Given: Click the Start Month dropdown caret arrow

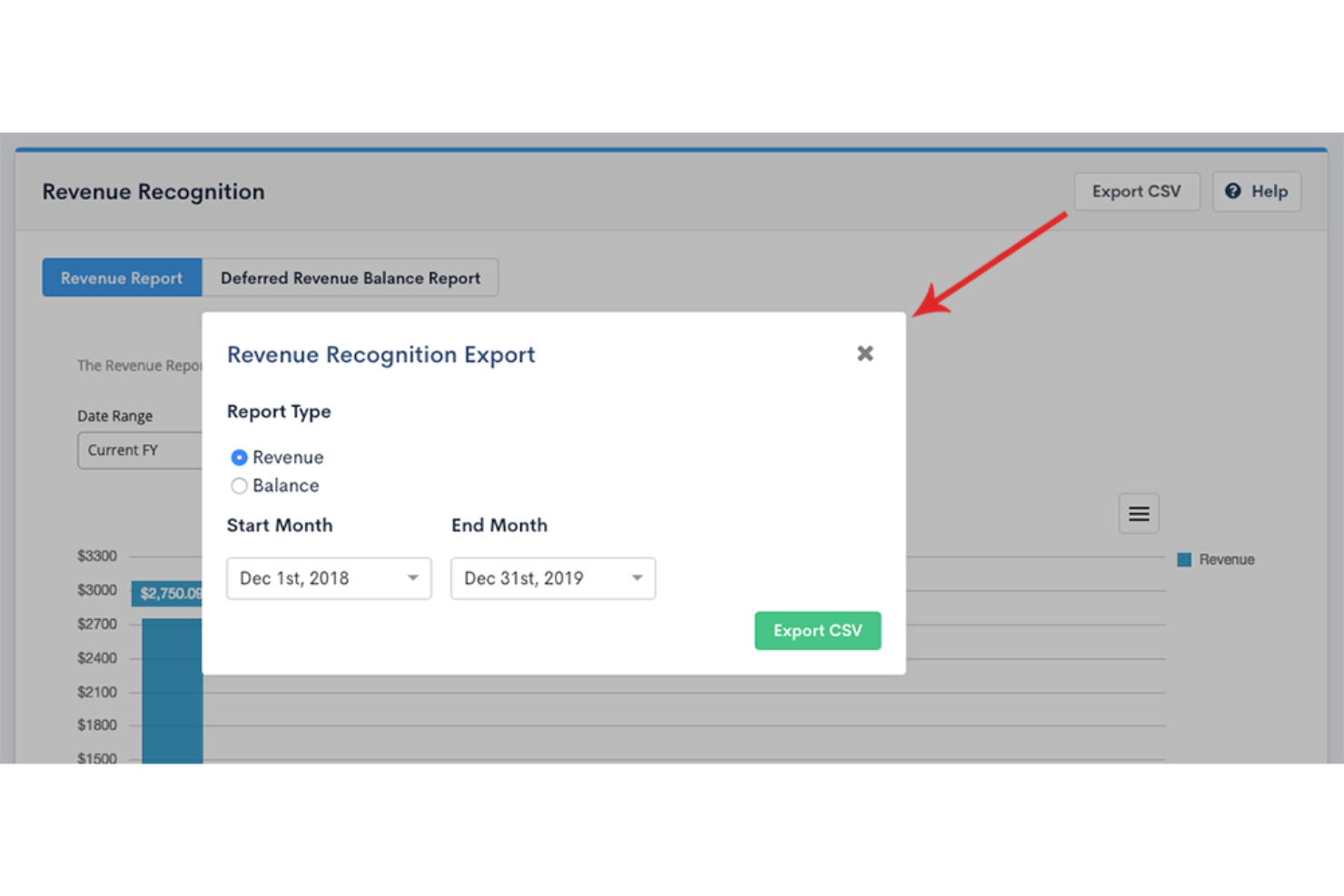Looking at the screenshot, I should coord(412,578).
